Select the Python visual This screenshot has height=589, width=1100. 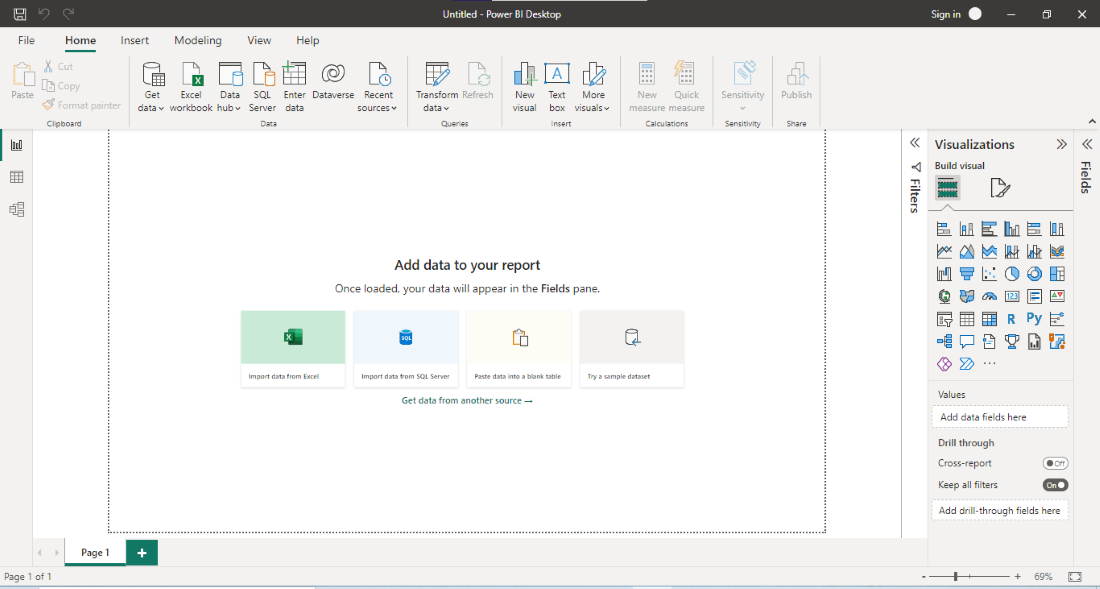[x=1034, y=318]
